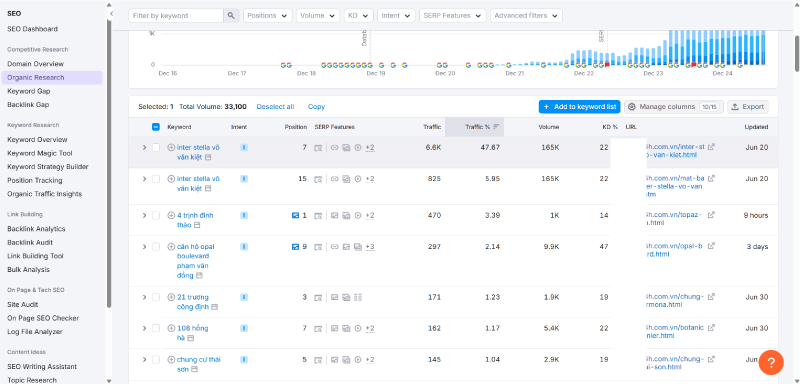Open the SERP Features filter dropdown
Screen dimensions: 800x384
tap(453, 16)
